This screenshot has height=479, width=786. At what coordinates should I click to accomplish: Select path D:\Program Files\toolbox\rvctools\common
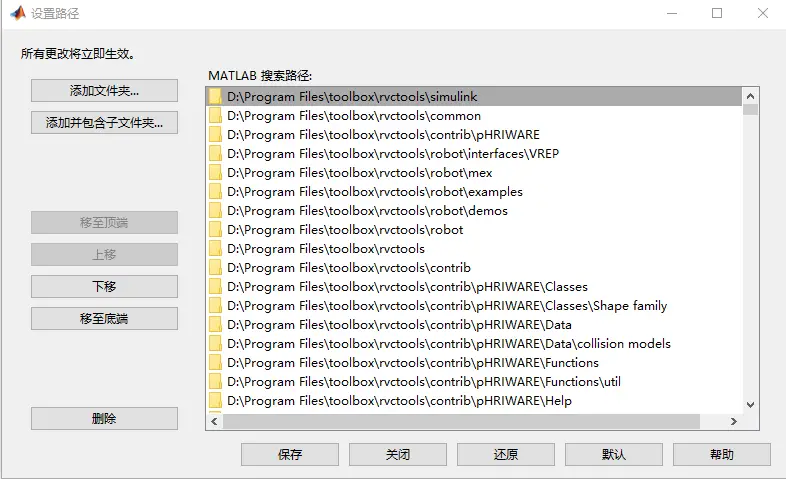[474, 116]
